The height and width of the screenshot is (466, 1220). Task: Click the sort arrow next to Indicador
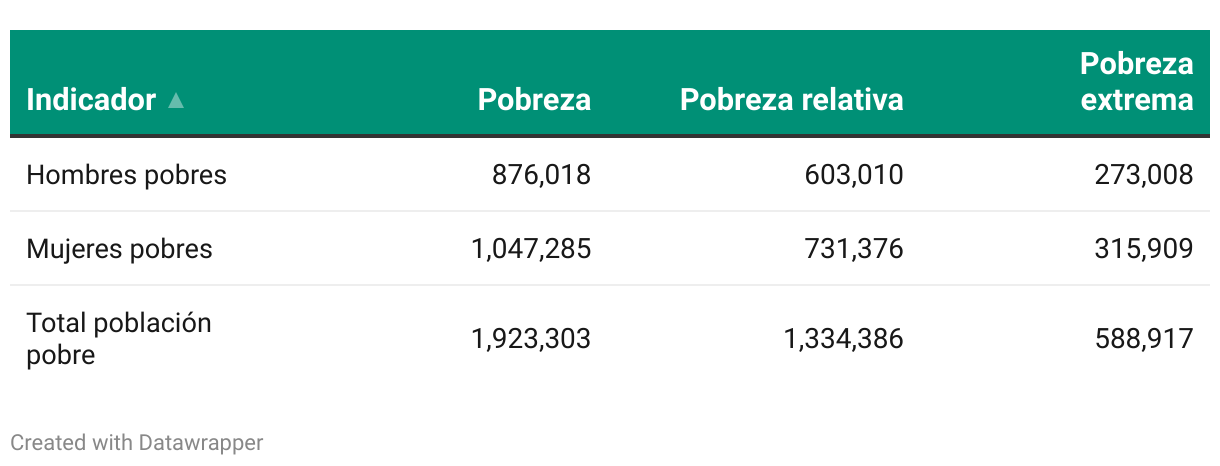pyautogui.click(x=176, y=100)
